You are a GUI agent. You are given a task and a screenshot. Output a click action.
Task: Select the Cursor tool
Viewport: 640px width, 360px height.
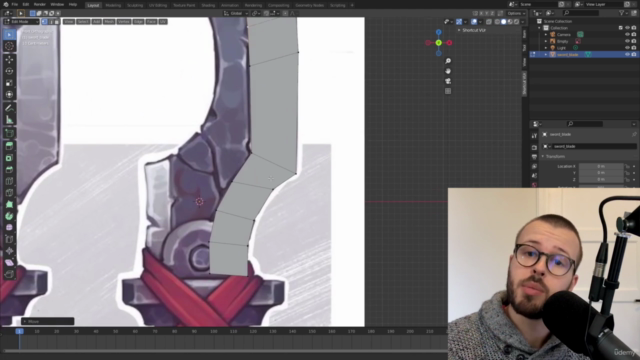coord(9,46)
